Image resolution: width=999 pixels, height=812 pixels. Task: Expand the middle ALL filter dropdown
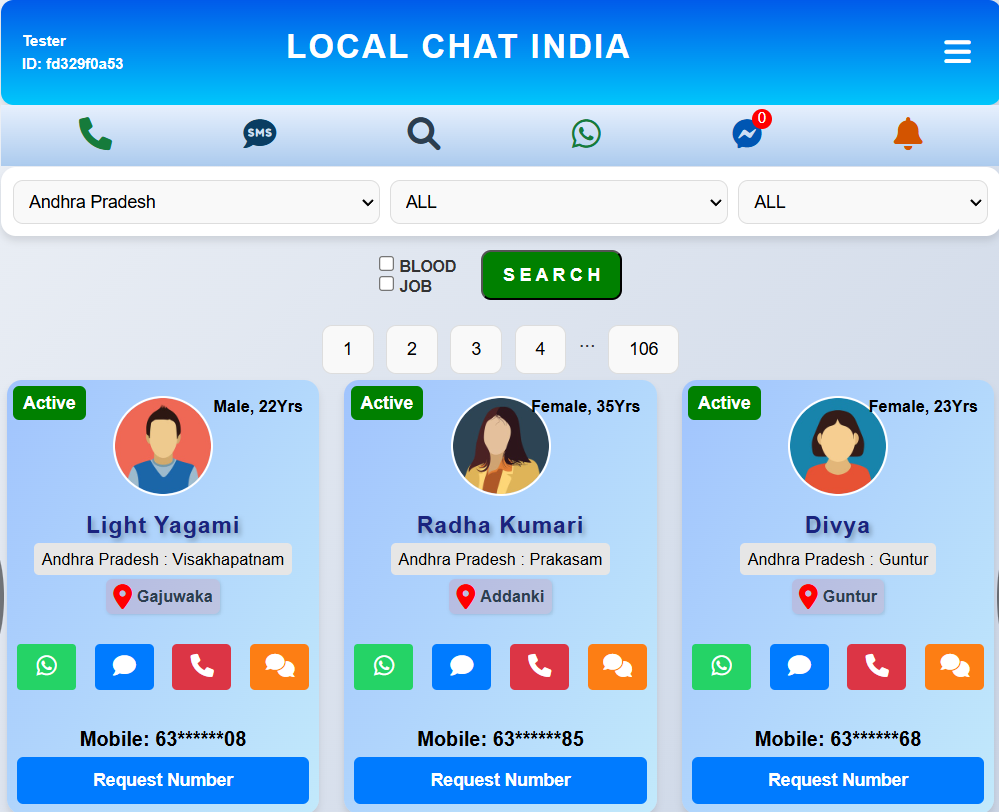pos(558,202)
